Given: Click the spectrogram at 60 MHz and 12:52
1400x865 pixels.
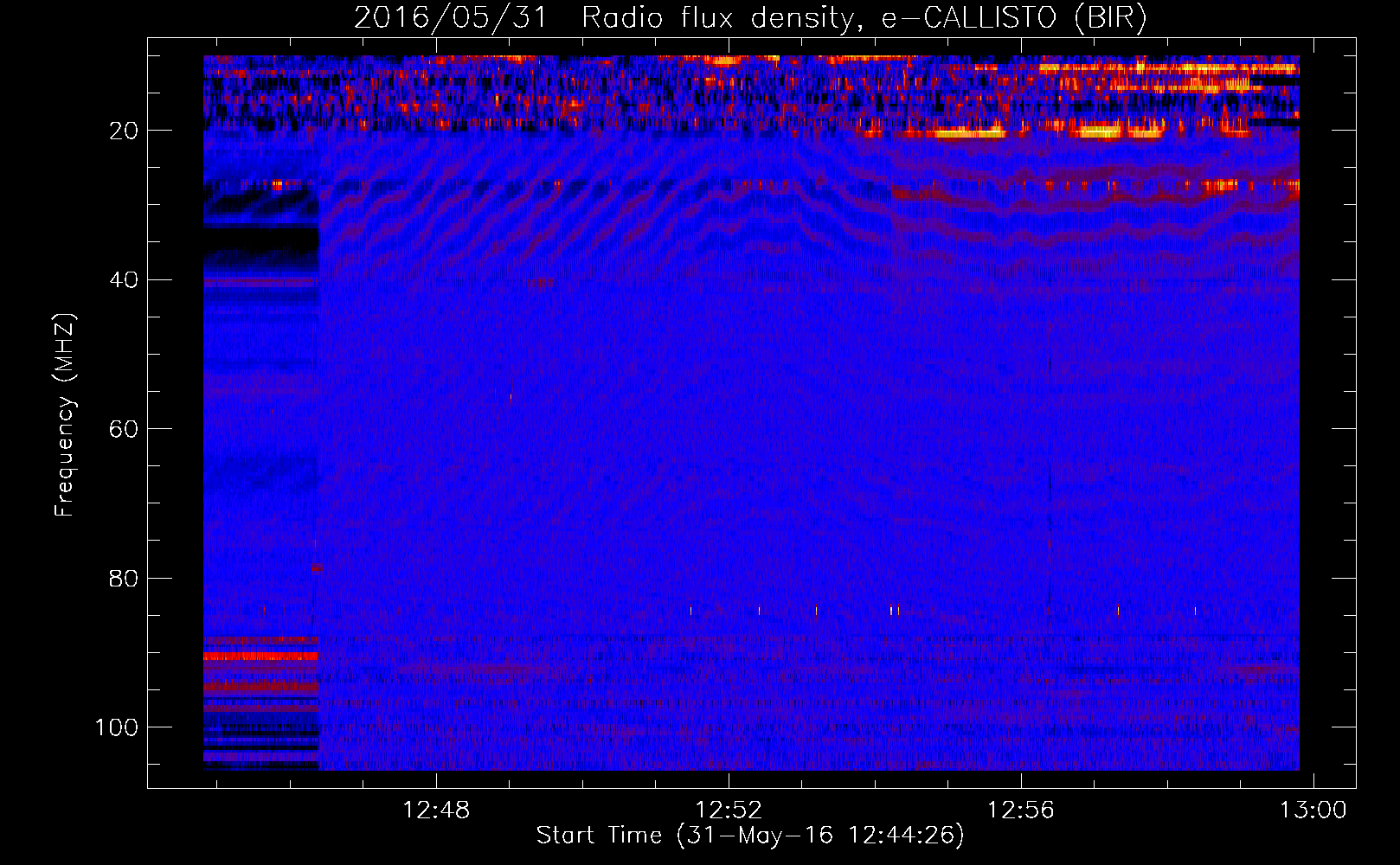Looking at the screenshot, I should [729, 428].
